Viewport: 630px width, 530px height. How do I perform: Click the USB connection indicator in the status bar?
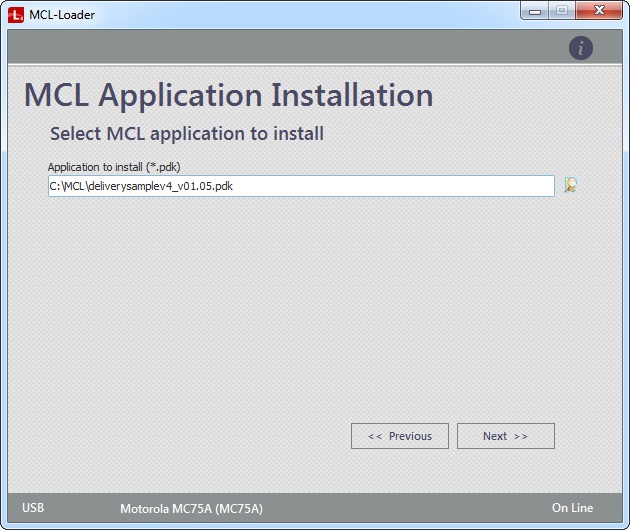coord(33,508)
